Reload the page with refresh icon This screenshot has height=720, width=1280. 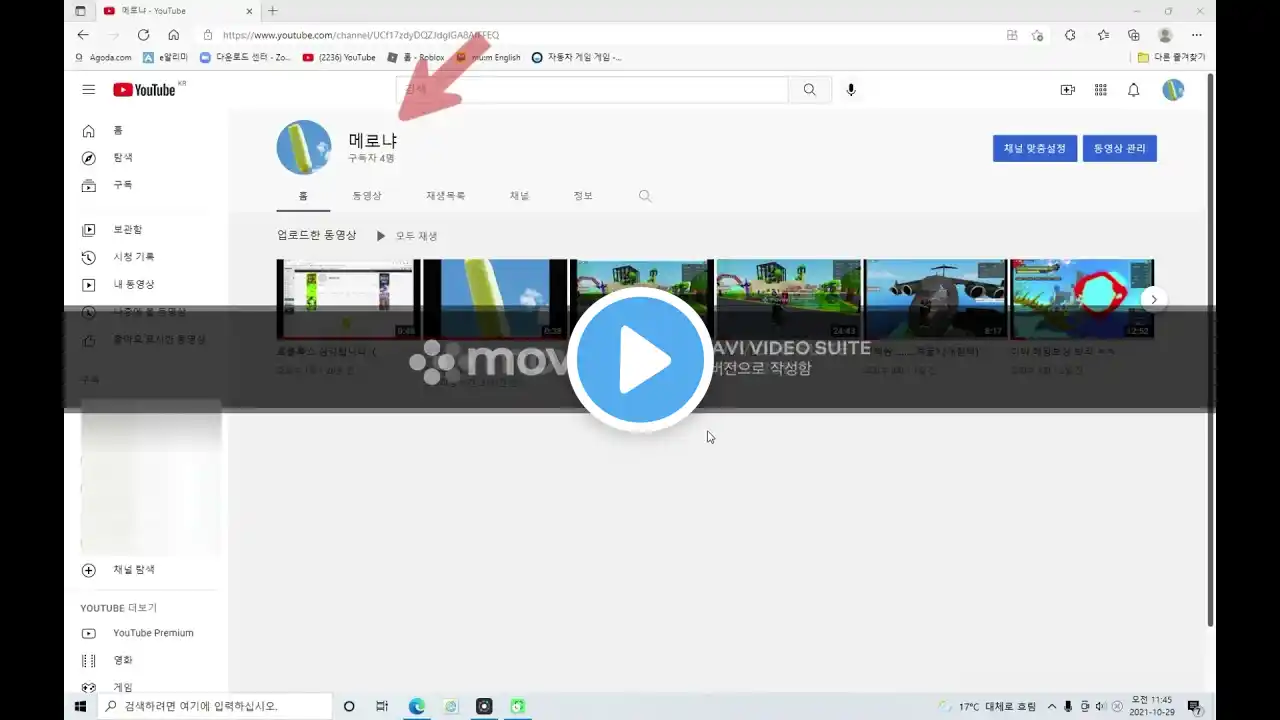pos(143,35)
